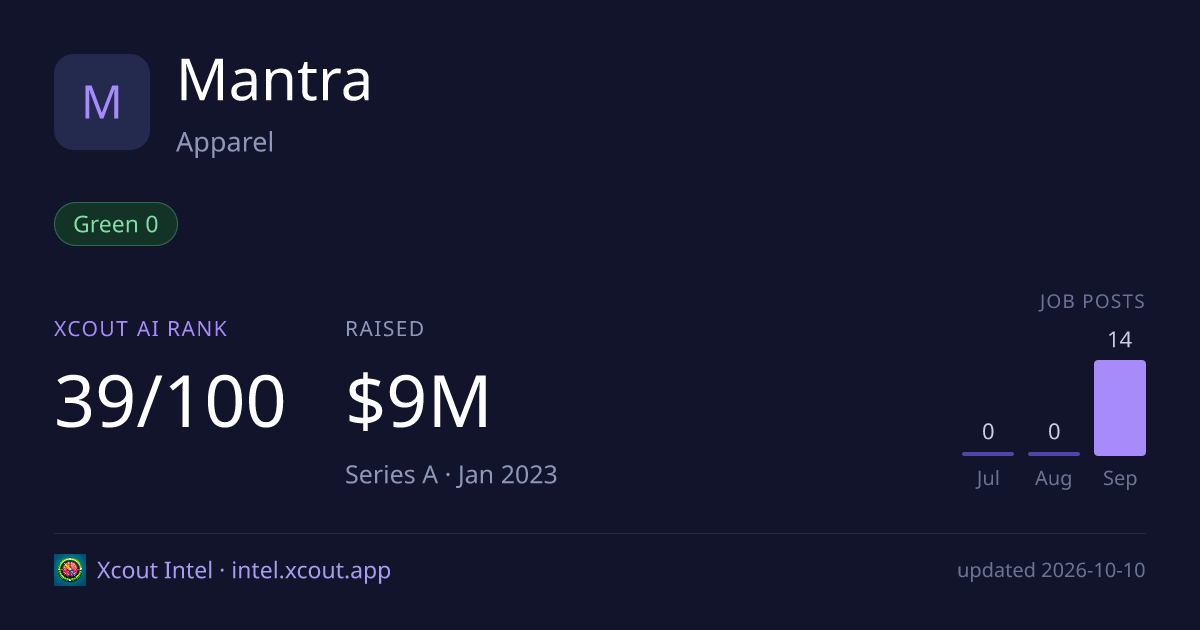The image size is (1200, 630).
Task: Click the Mantra M logo tile
Action: point(102,102)
